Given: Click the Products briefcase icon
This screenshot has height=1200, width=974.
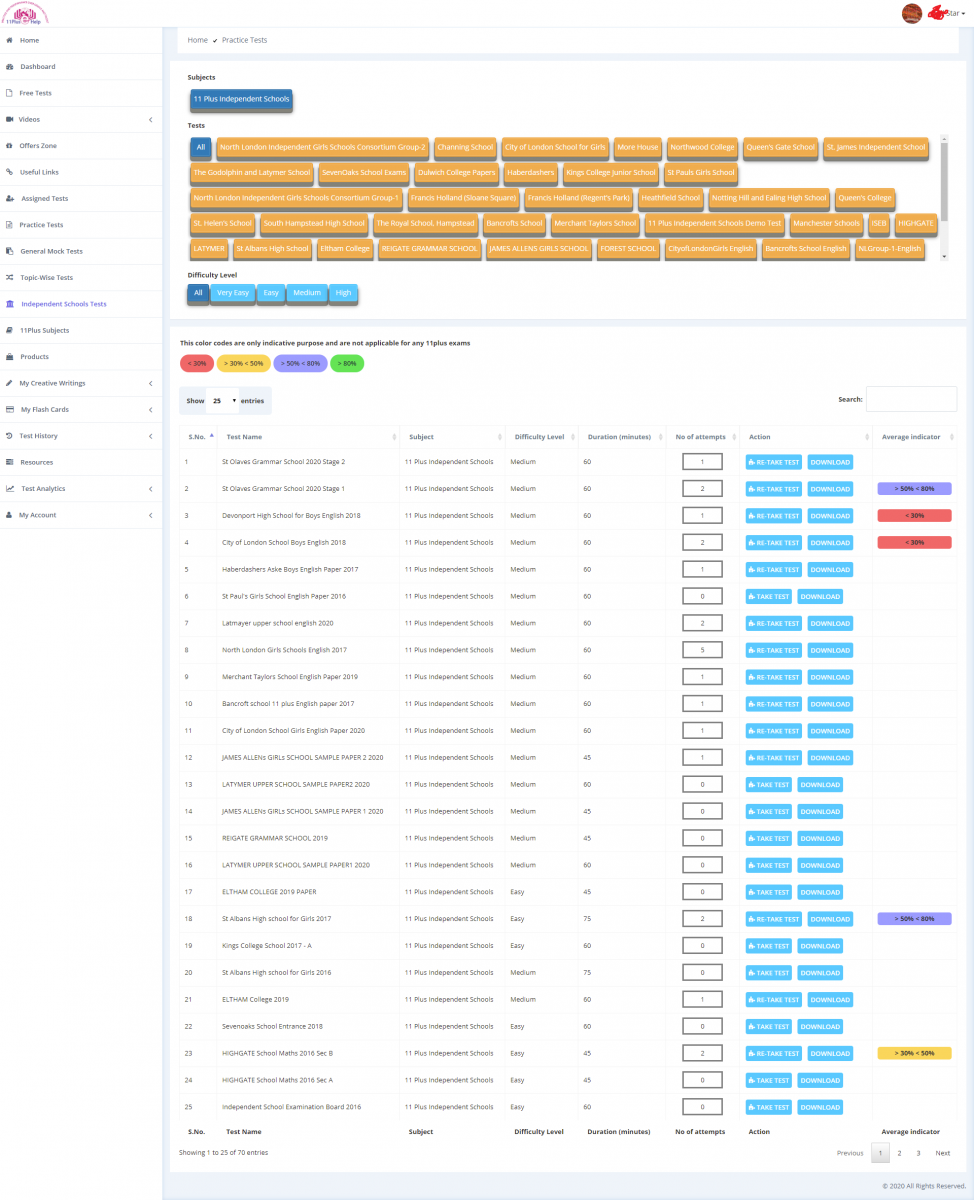Looking at the screenshot, I should click(10, 357).
